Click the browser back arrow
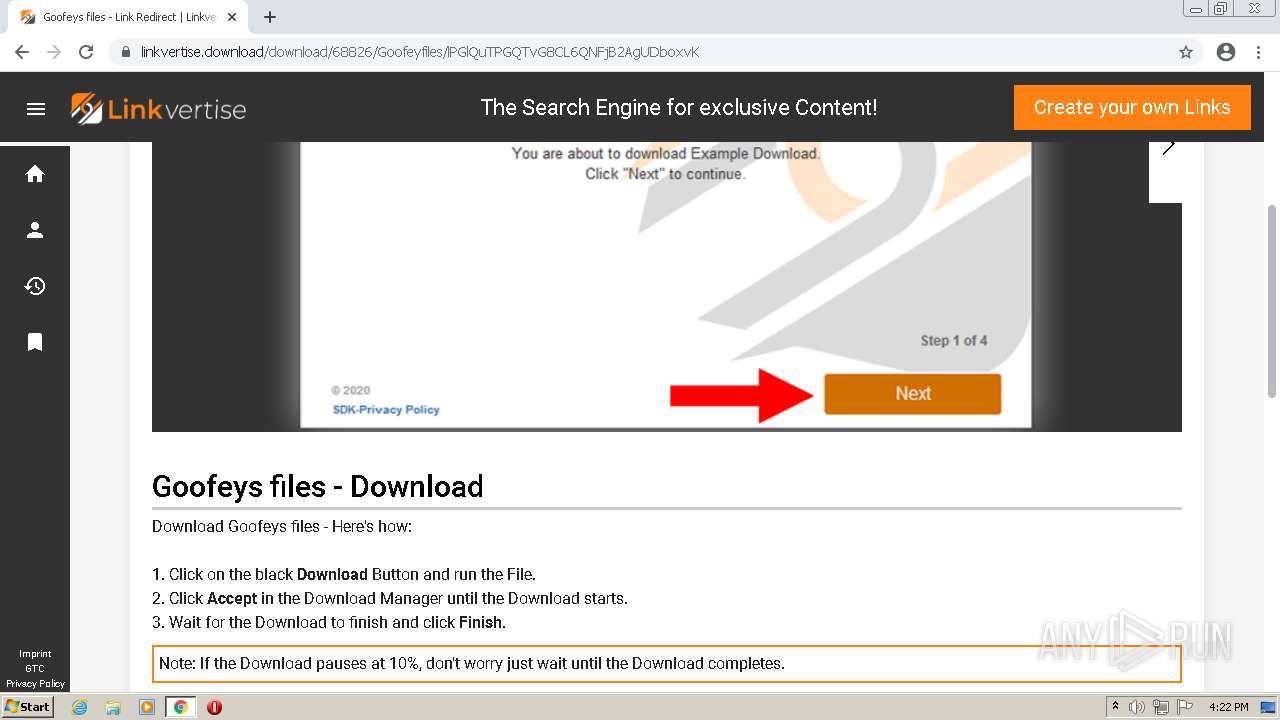The width and height of the screenshot is (1280, 720). [x=22, y=52]
